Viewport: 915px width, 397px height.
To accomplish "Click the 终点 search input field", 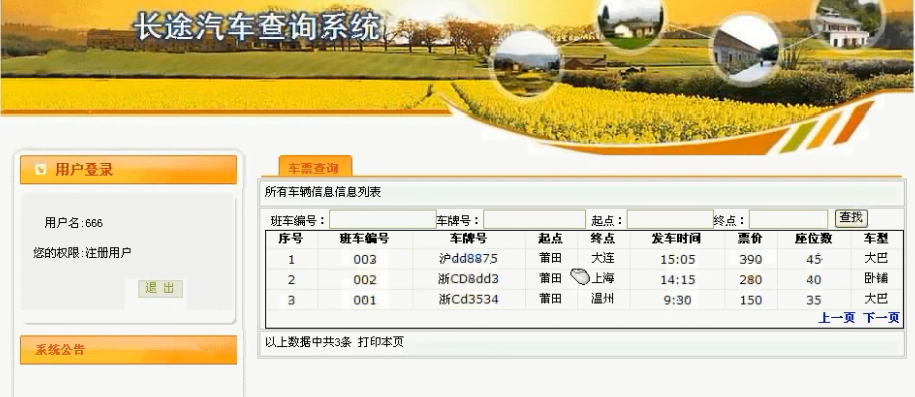I will (788, 220).
